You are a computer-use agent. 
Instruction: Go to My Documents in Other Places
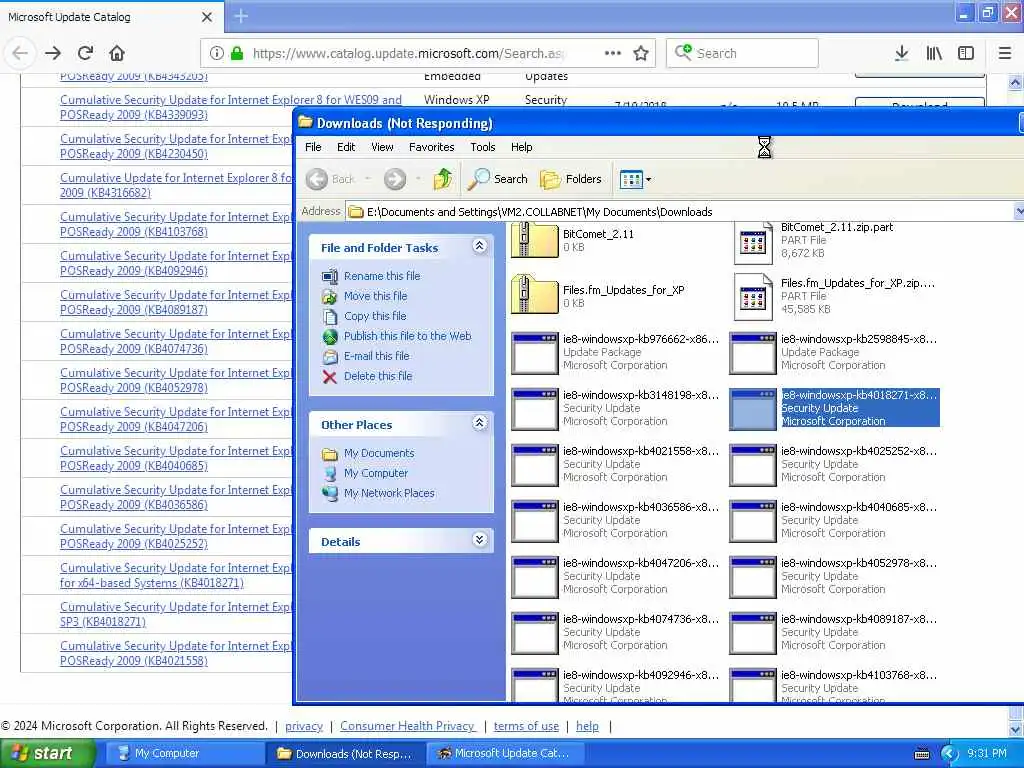pos(379,453)
